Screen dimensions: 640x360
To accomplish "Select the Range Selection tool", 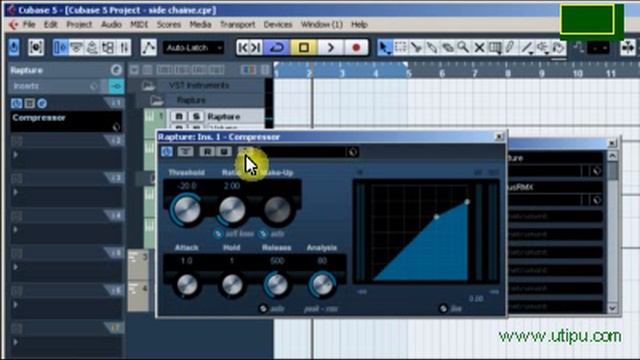I will 400,48.
